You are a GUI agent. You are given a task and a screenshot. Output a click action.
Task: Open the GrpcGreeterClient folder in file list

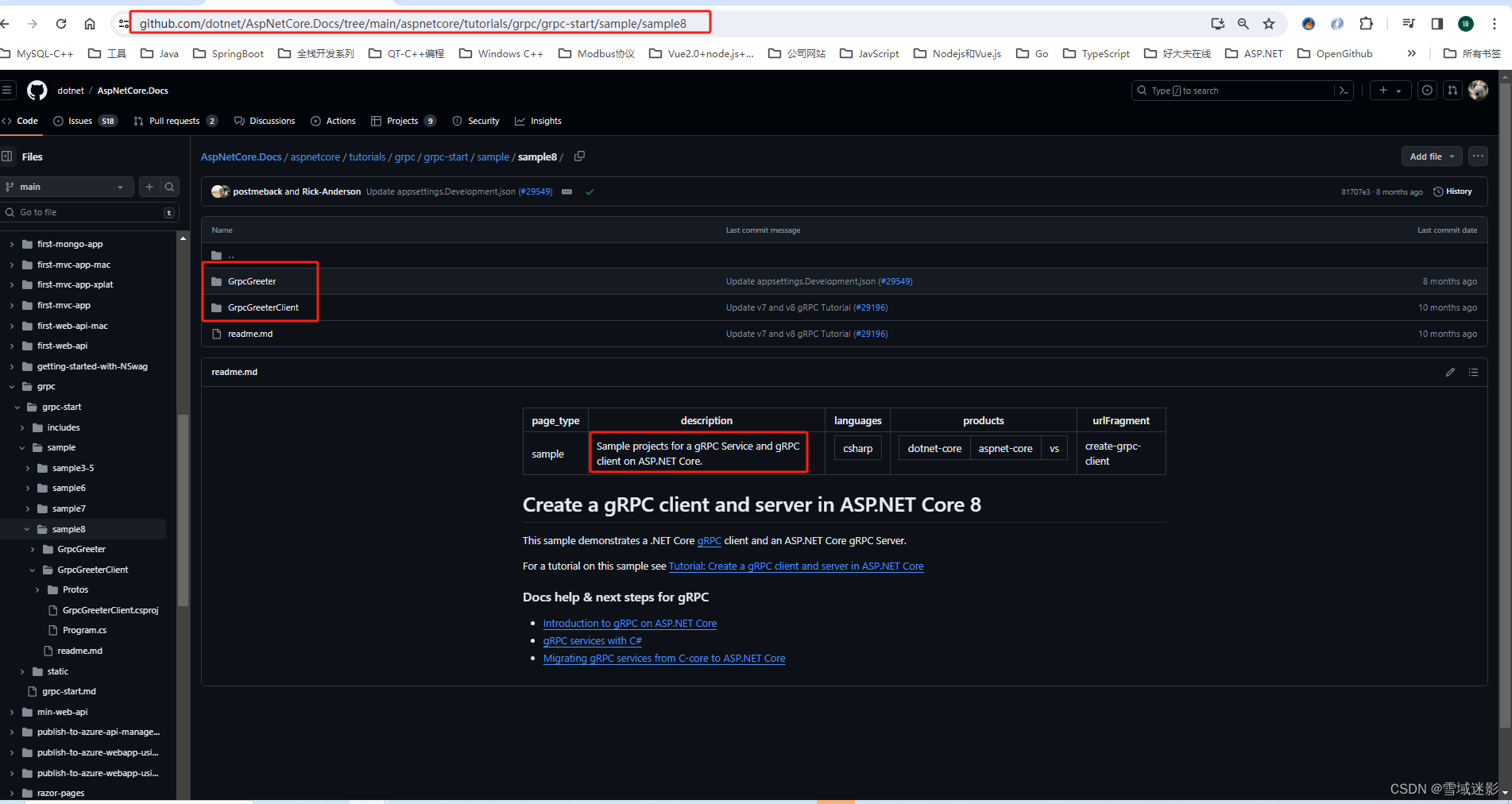coord(263,307)
